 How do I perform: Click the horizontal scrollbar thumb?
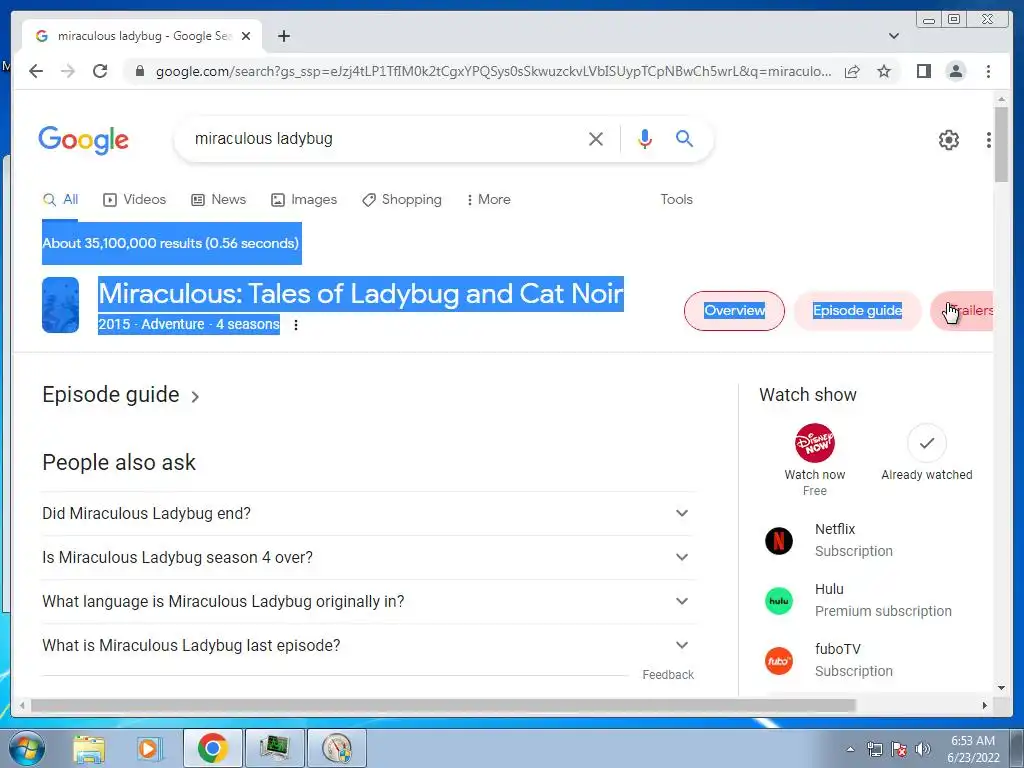tap(443, 705)
